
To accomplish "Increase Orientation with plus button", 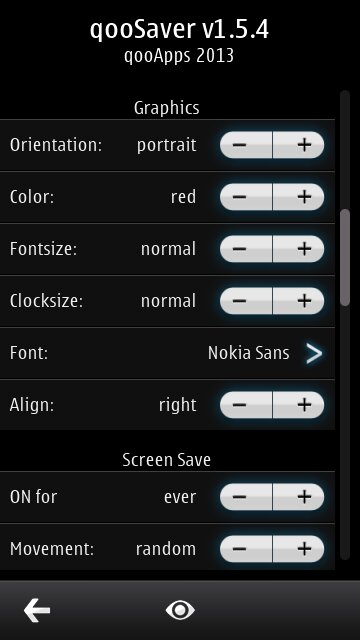I will coord(298,145).
